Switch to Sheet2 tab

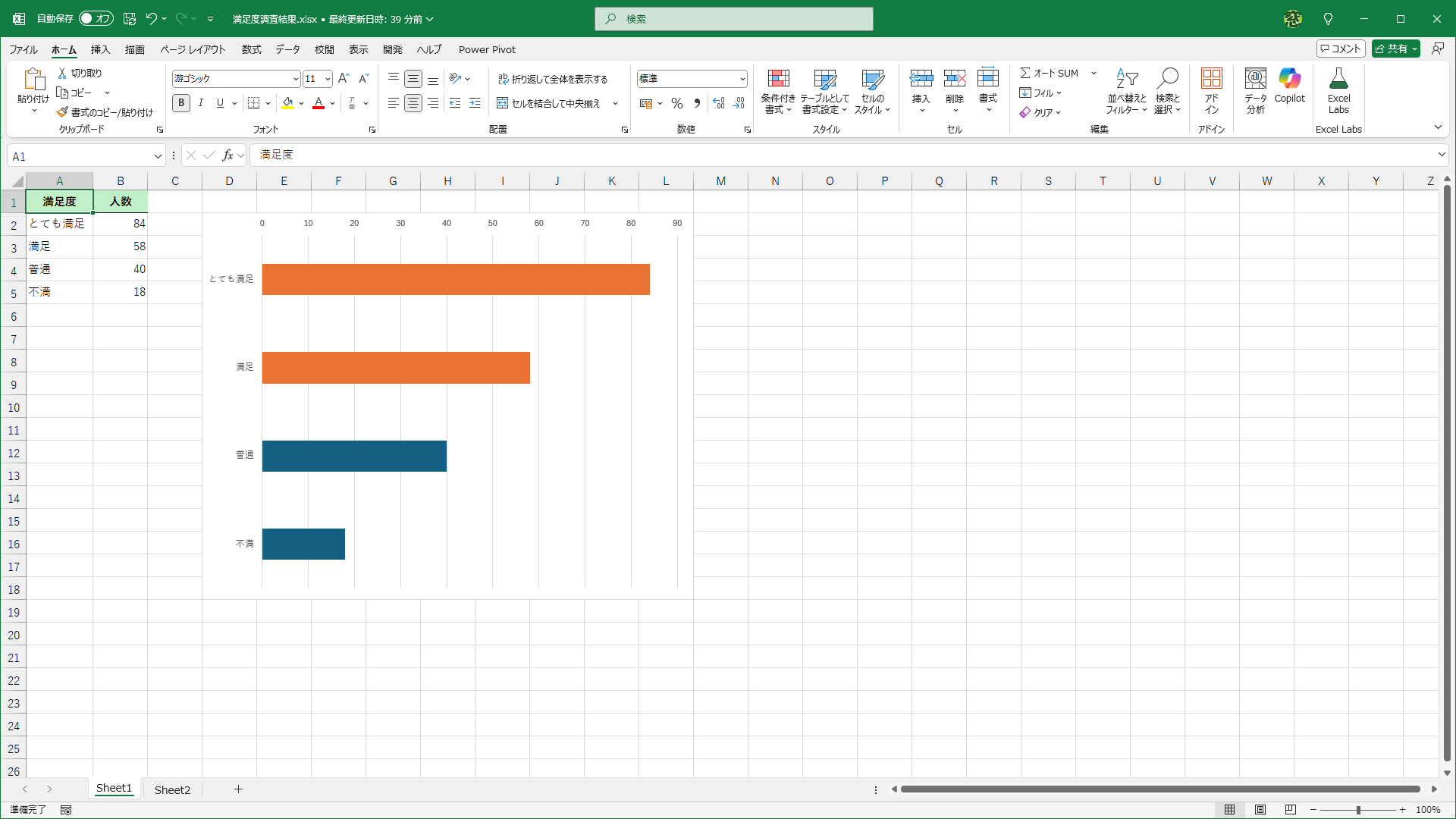(172, 789)
